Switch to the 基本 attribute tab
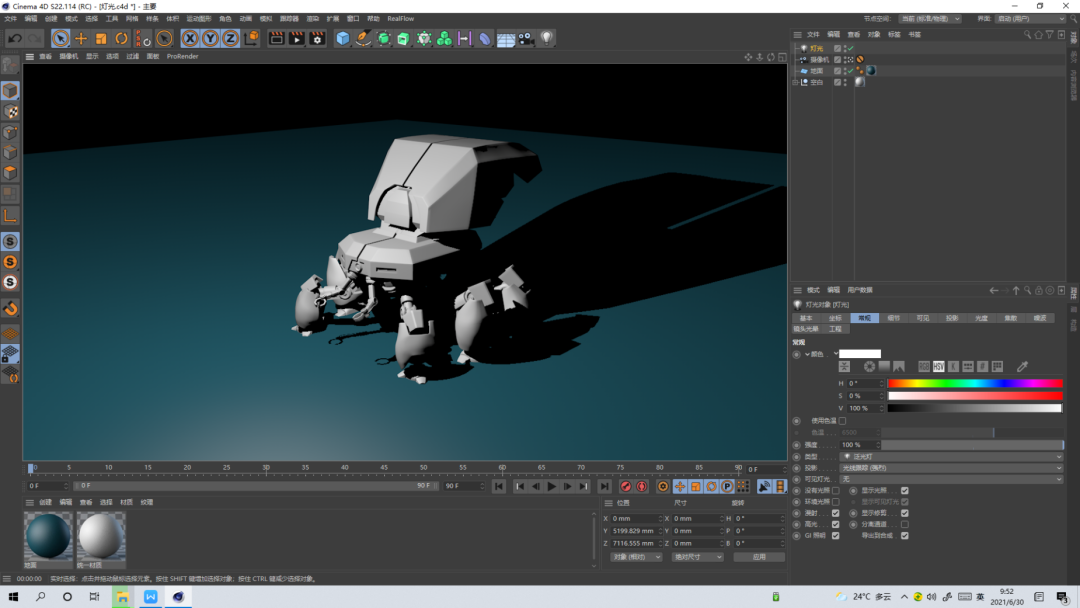This screenshot has width=1080, height=608. coord(806,318)
